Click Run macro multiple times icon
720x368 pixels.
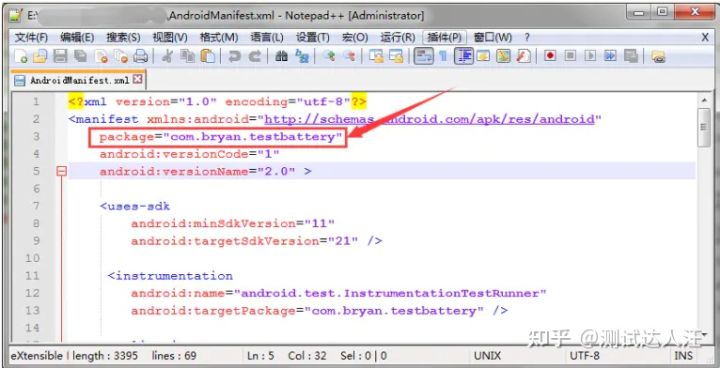(610, 56)
